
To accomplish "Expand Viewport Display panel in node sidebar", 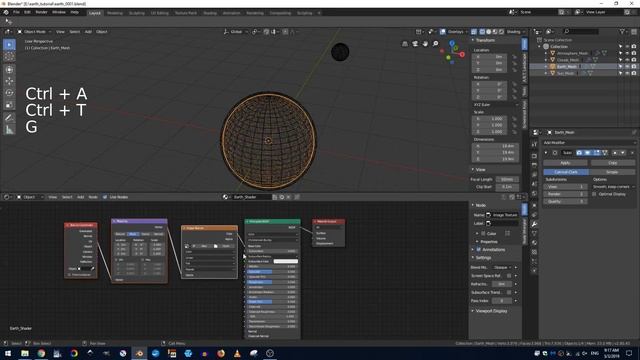I will 491,311.
